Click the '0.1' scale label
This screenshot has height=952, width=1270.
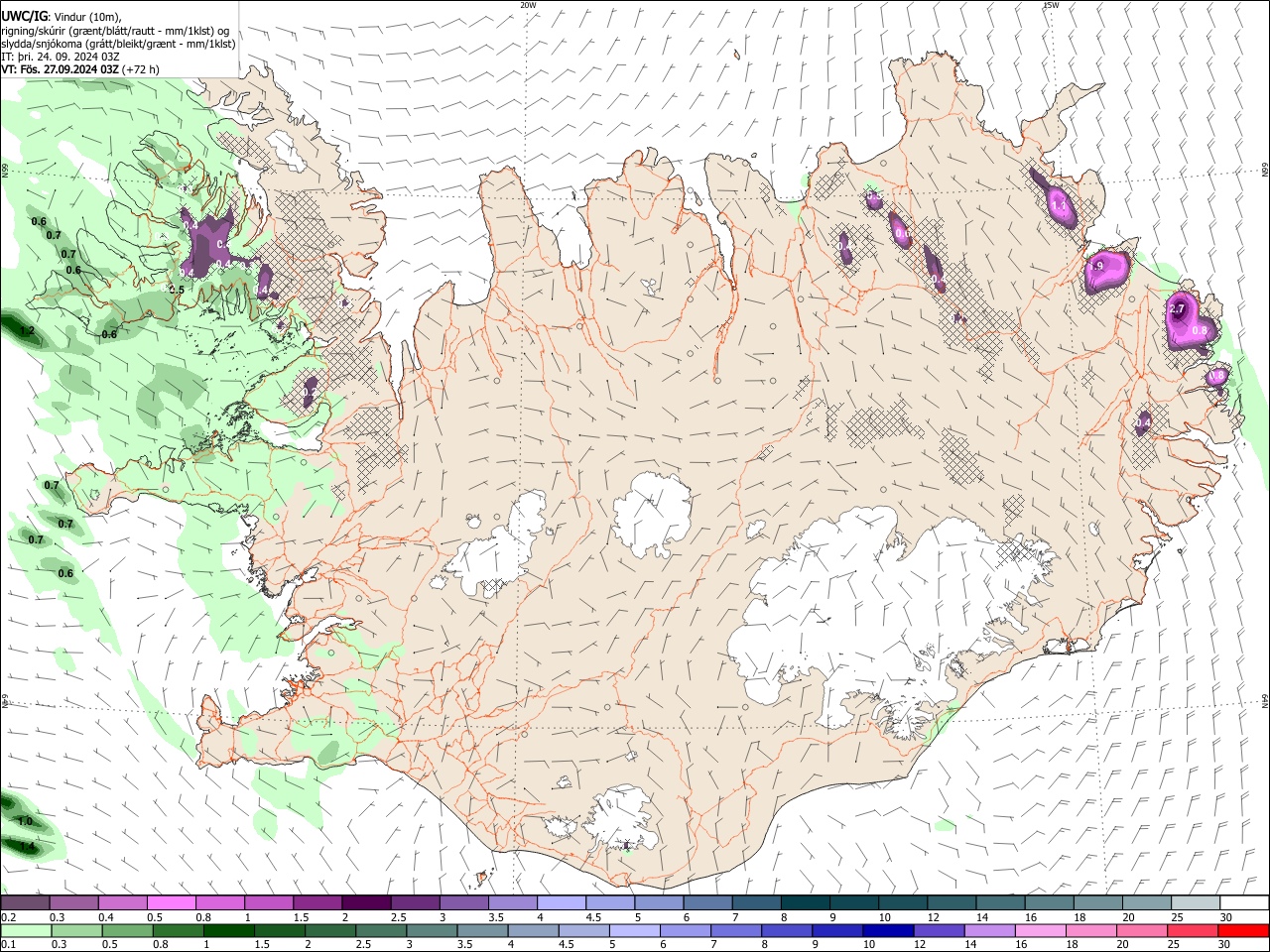pyautogui.click(x=8, y=945)
